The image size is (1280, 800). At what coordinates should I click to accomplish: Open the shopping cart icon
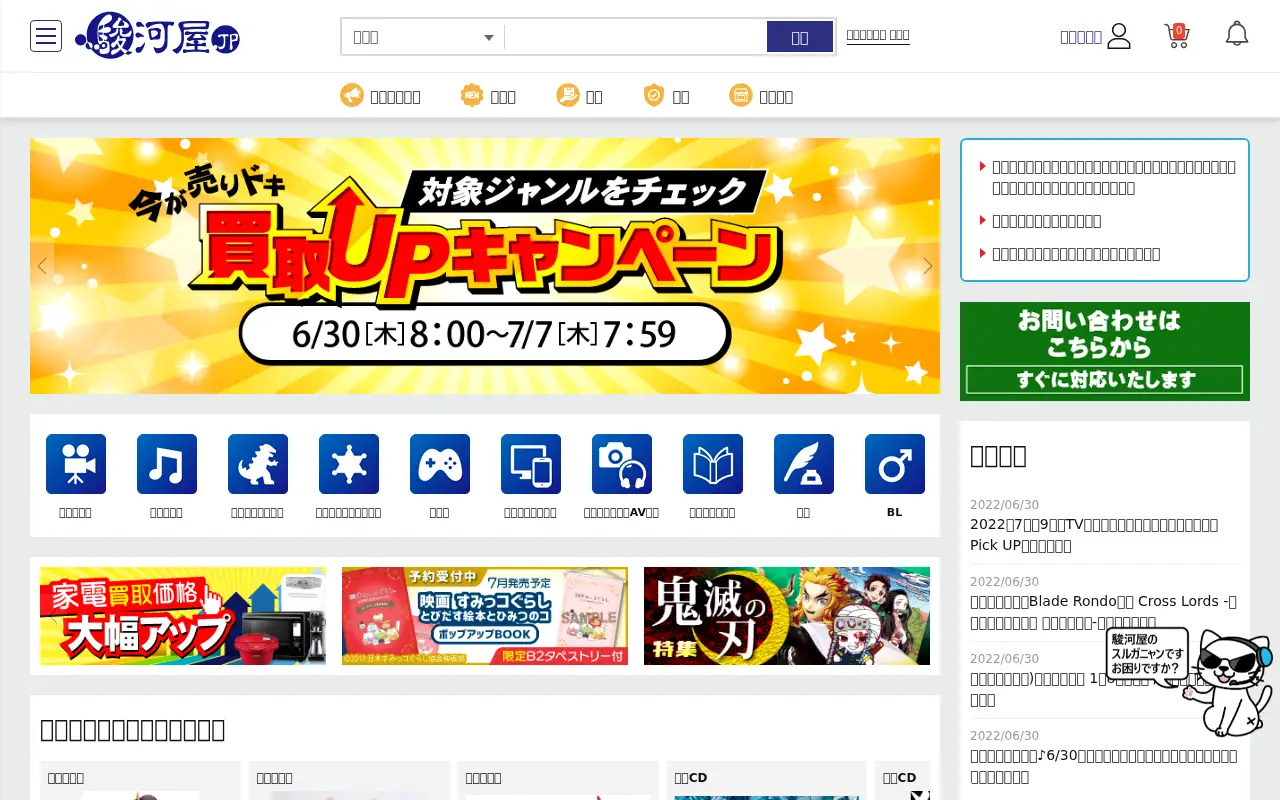tap(1177, 36)
